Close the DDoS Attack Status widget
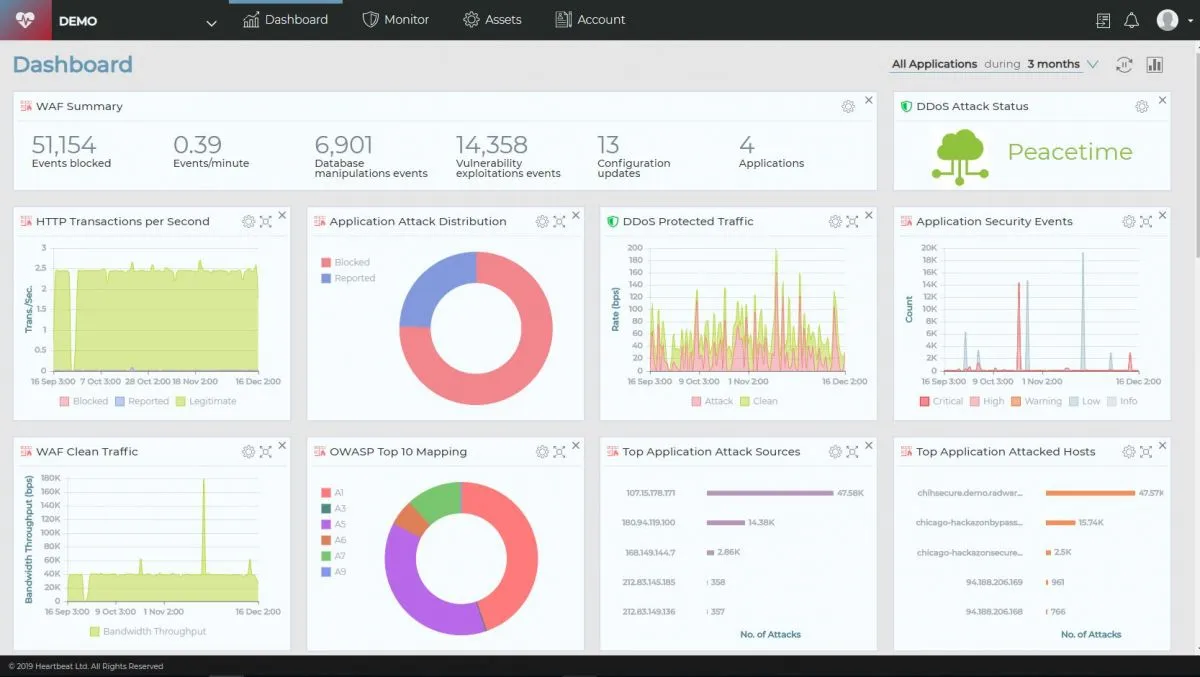This screenshot has width=1200, height=677. (x=1162, y=101)
